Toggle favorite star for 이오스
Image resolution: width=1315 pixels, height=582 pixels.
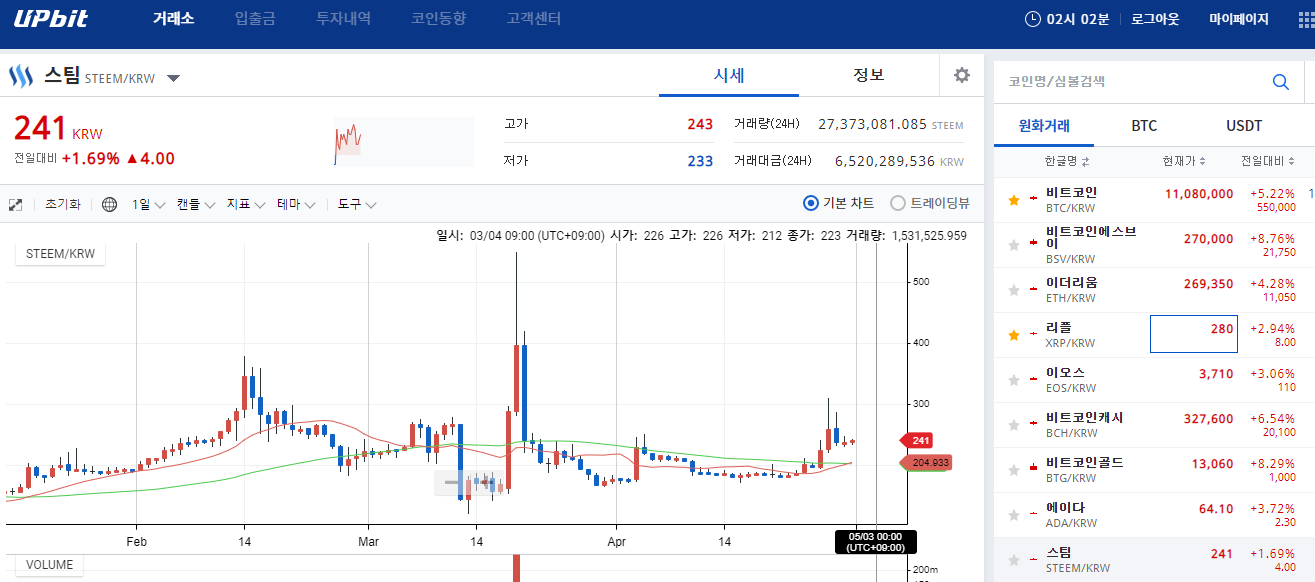pyautogui.click(x=1014, y=380)
